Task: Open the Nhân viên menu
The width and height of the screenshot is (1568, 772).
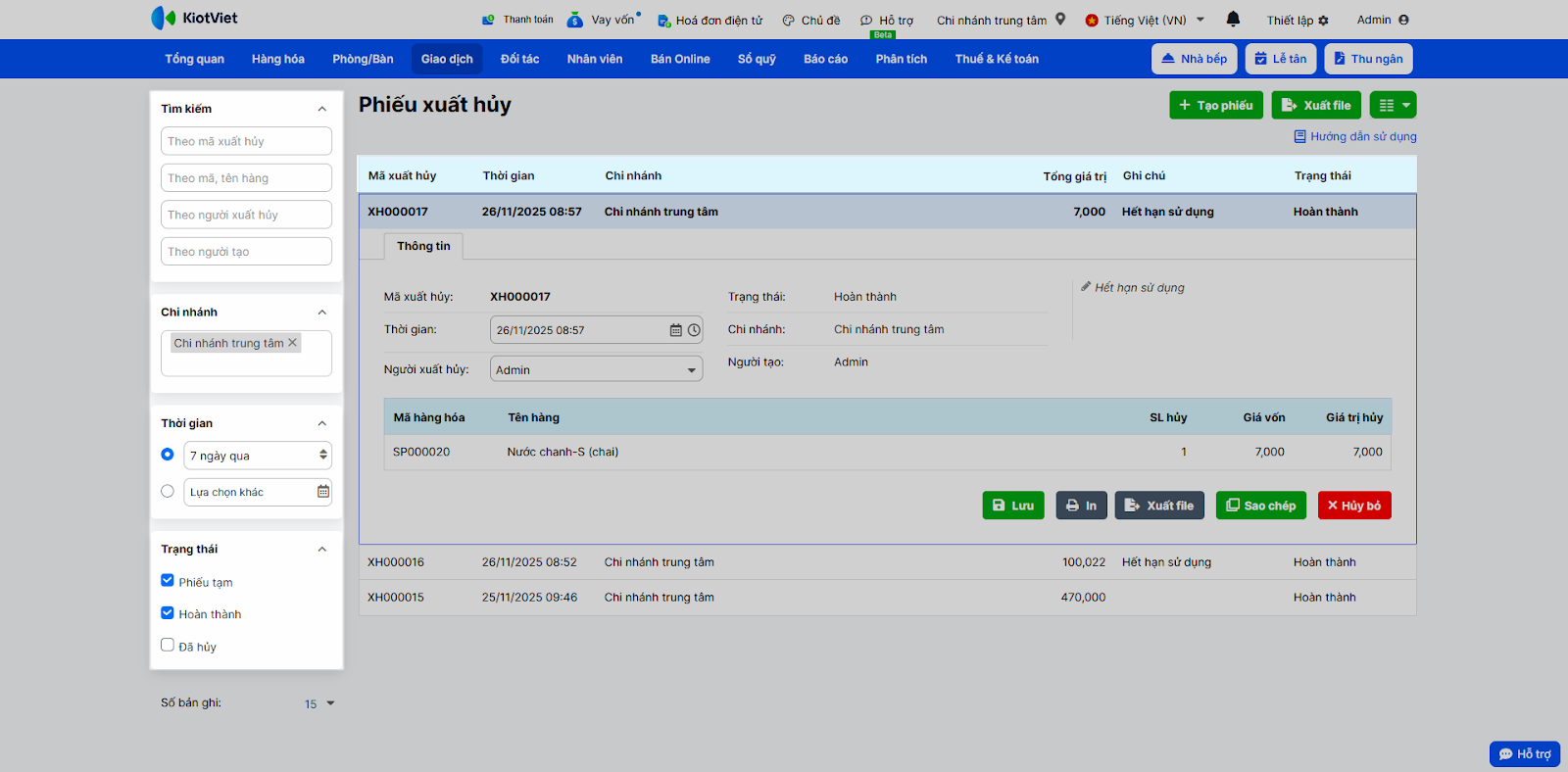Action: [595, 59]
